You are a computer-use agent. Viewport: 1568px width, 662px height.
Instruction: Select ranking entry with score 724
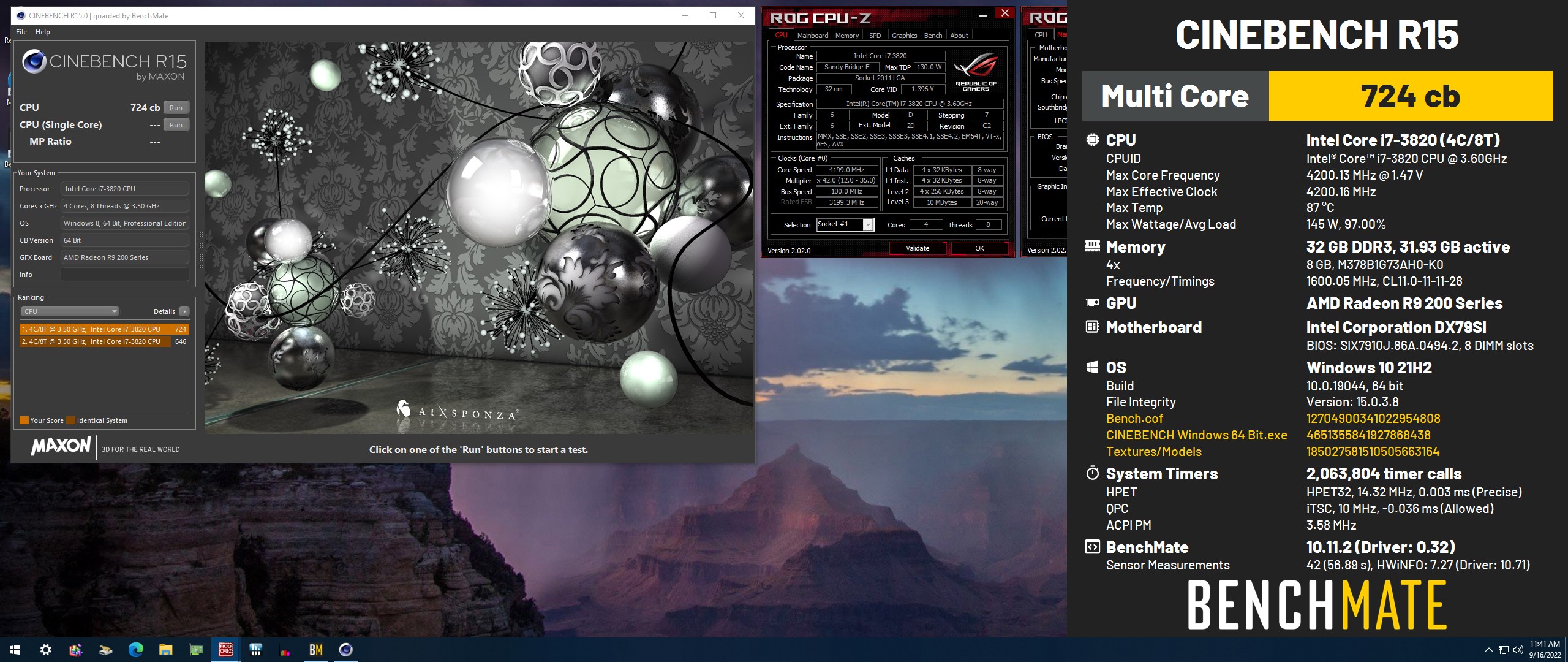click(104, 329)
